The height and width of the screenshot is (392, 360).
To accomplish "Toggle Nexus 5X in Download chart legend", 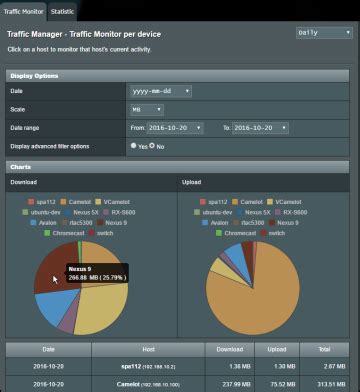I will [x=81, y=212].
